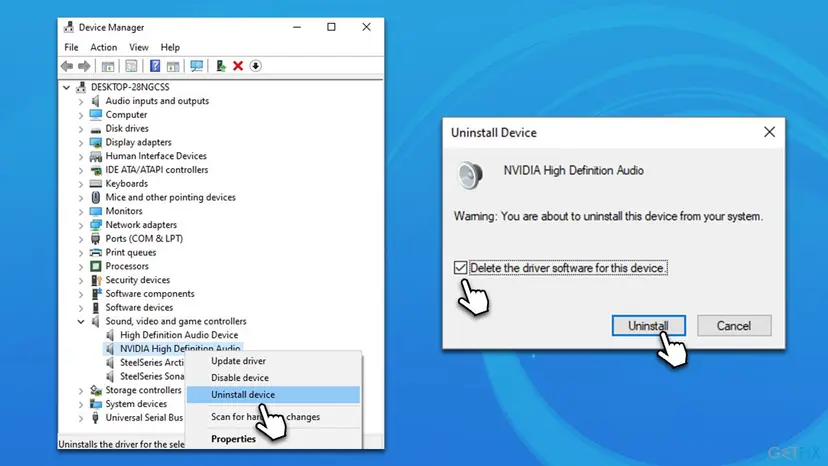This screenshot has height=466, width=828.
Task: Click the red X Uninstall device toolbar icon
Action: (x=238, y=66)
